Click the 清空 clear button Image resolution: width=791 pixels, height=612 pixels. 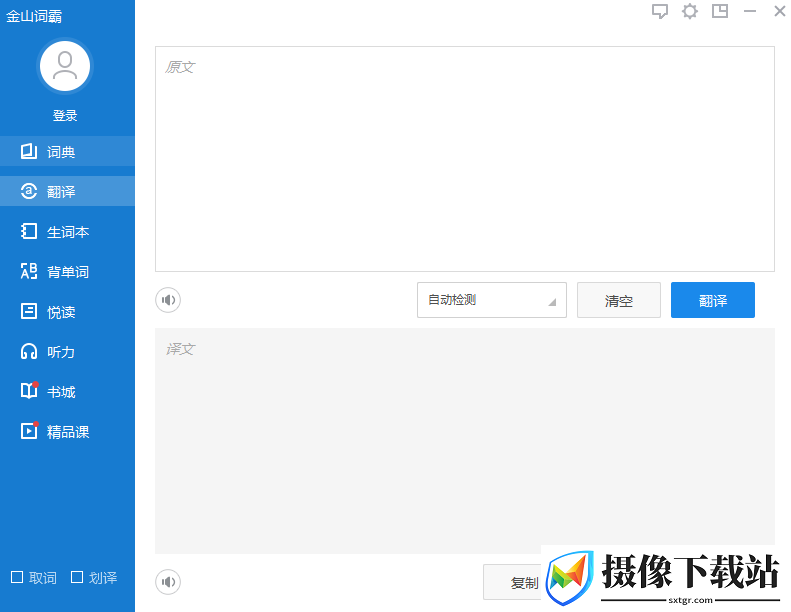[x=619, y=300]
